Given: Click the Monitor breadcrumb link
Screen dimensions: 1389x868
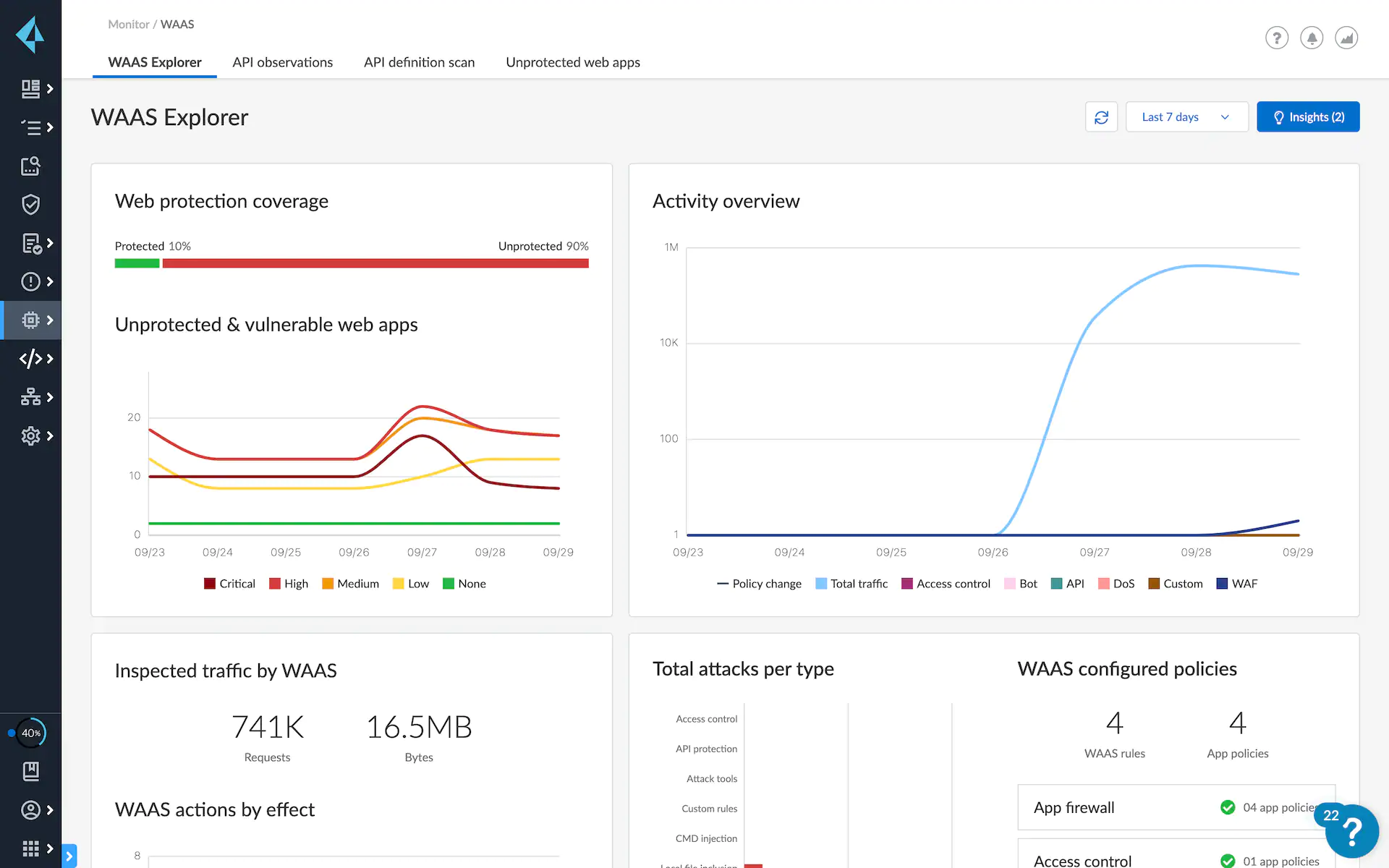Looking at the screenshot, I should click(x=128, y=23).
